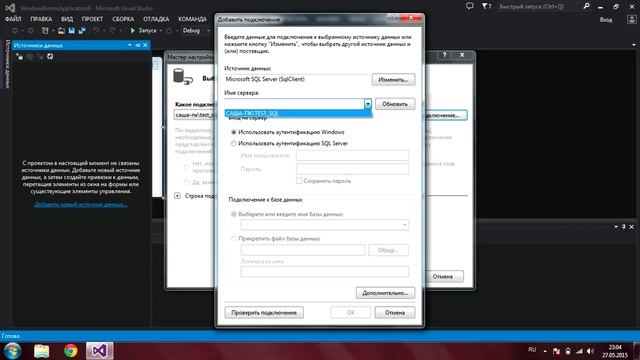Viewport: 640px width, 360px height.
Task: Open Источники данных panel window-position dropdown
Action: [130, 45]
